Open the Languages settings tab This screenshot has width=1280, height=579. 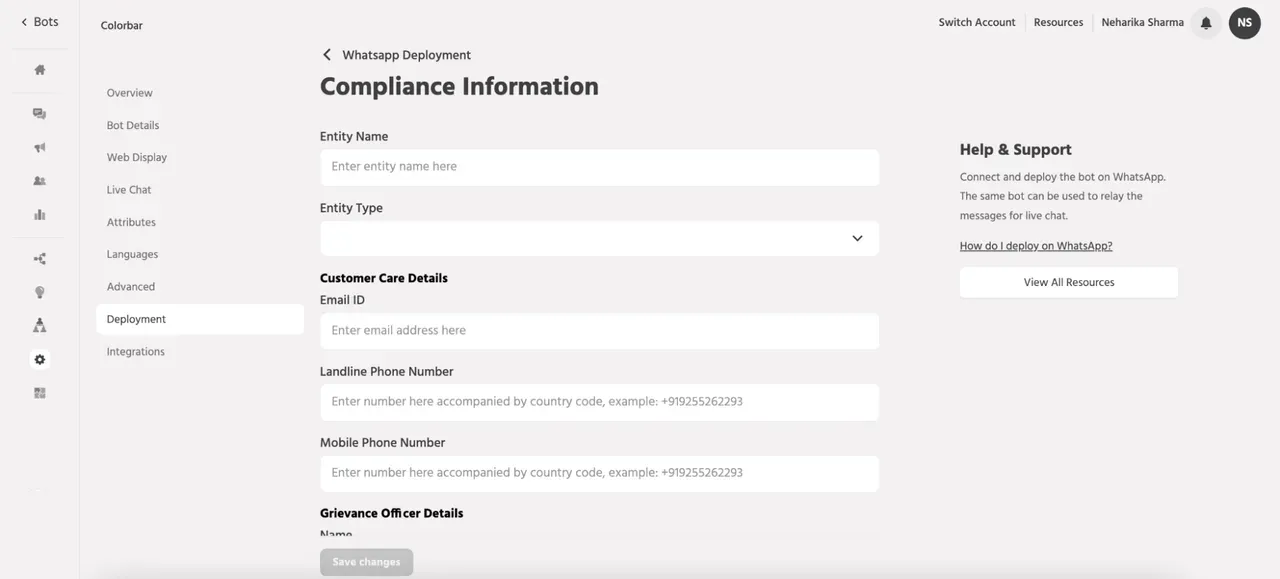[x=133, y=254]
